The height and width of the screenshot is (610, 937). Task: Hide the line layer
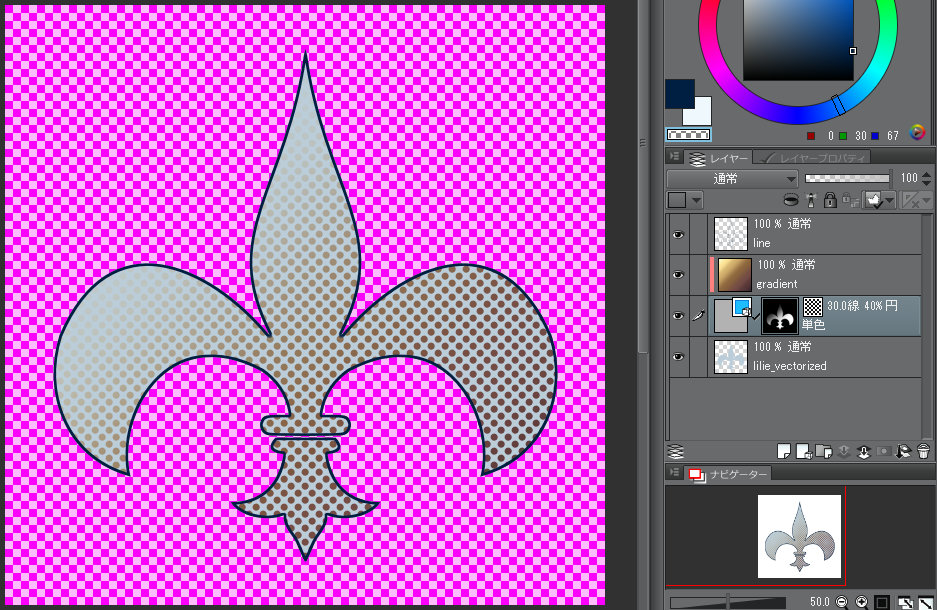678,234
